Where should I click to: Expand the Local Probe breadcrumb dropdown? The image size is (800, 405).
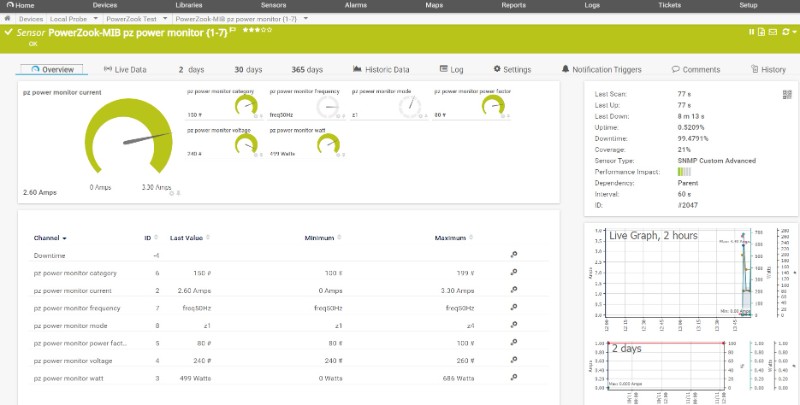coord(95,19)
